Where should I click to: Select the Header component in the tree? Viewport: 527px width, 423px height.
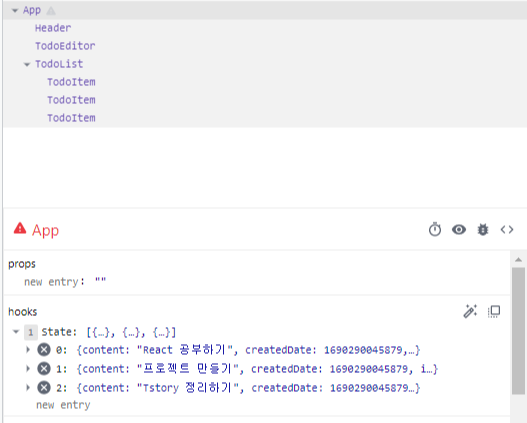[x=53, y=28]
